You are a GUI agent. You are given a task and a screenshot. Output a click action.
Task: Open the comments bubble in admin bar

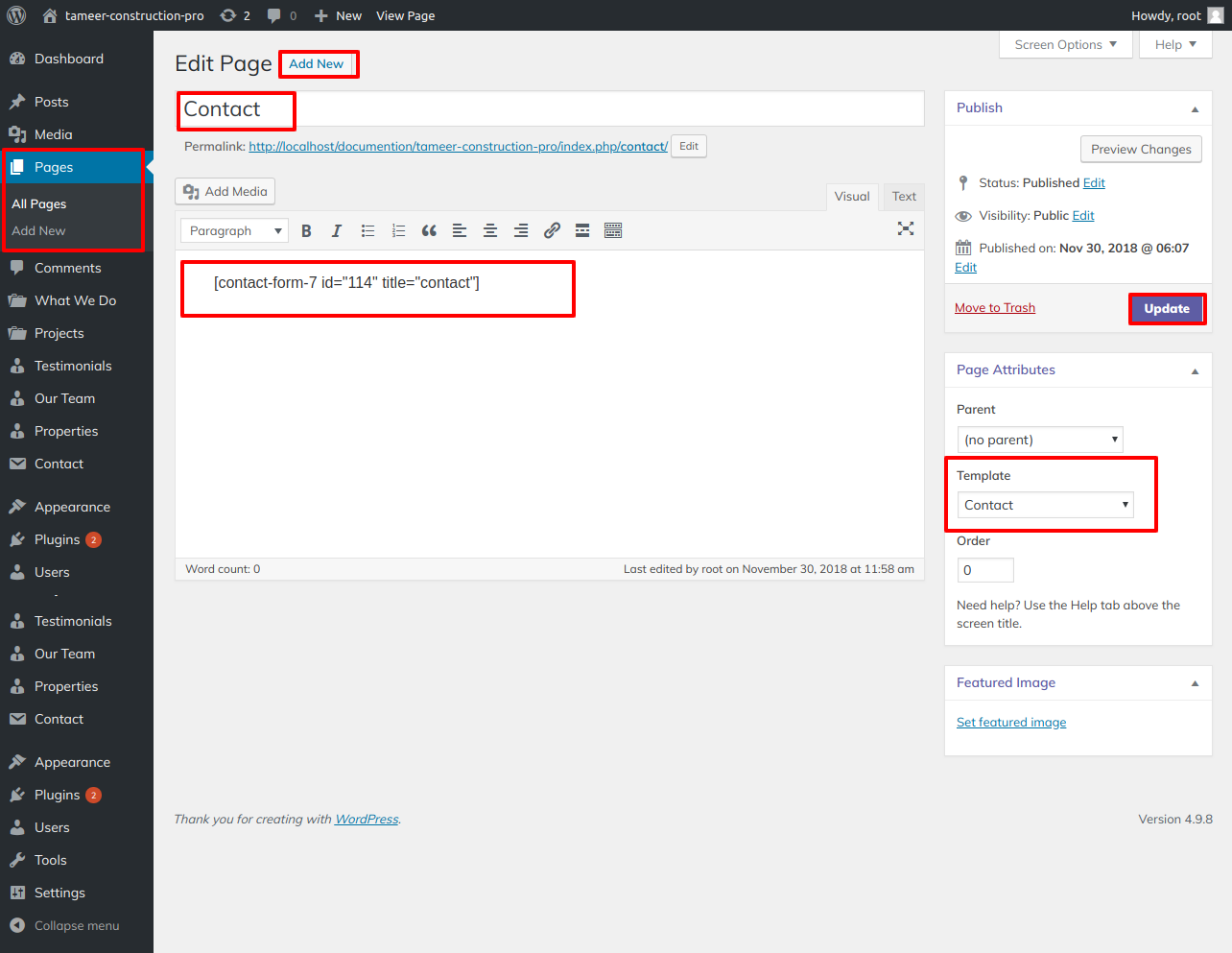click(x=282, y=15)
